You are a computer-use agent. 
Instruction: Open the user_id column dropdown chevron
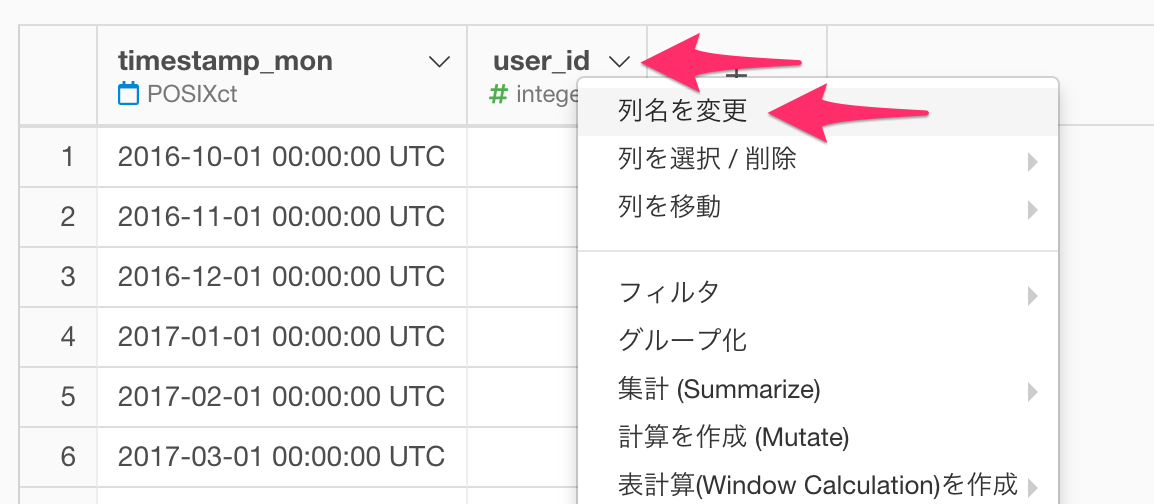point(620,63)
